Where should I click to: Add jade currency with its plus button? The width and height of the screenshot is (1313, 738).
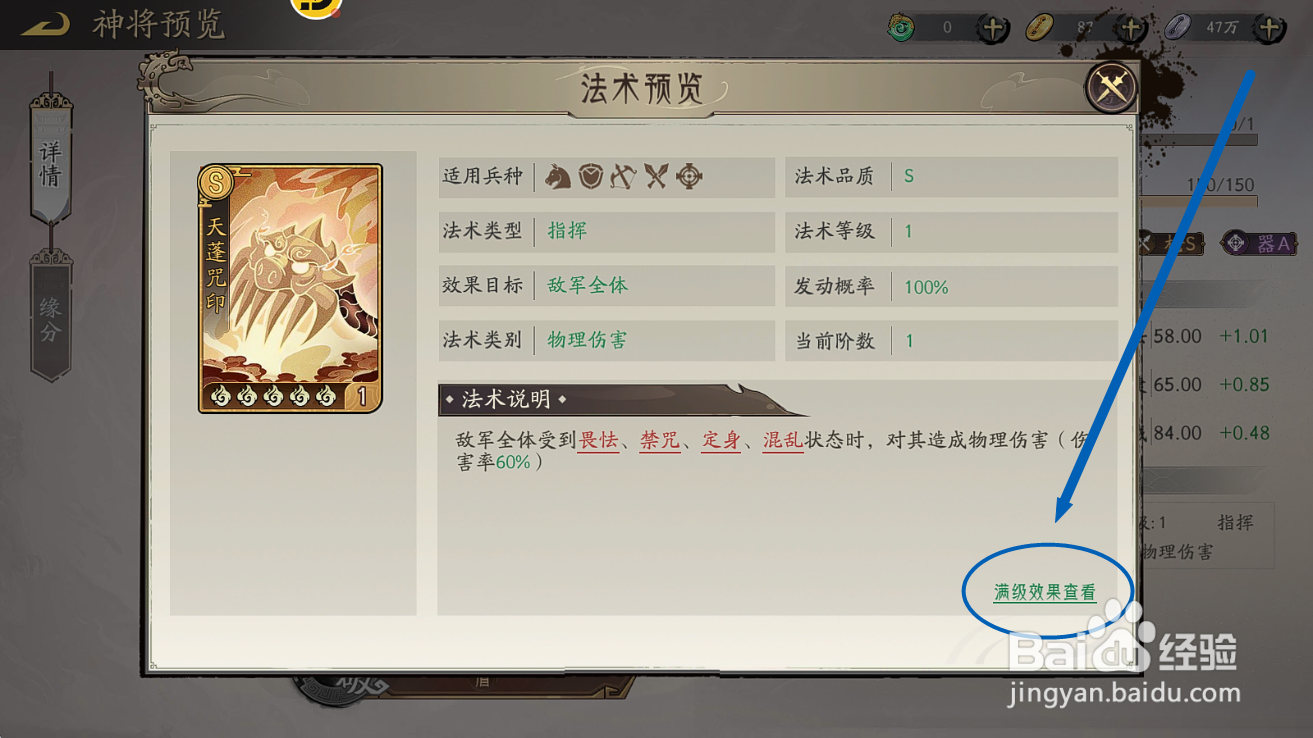point(992,28)
